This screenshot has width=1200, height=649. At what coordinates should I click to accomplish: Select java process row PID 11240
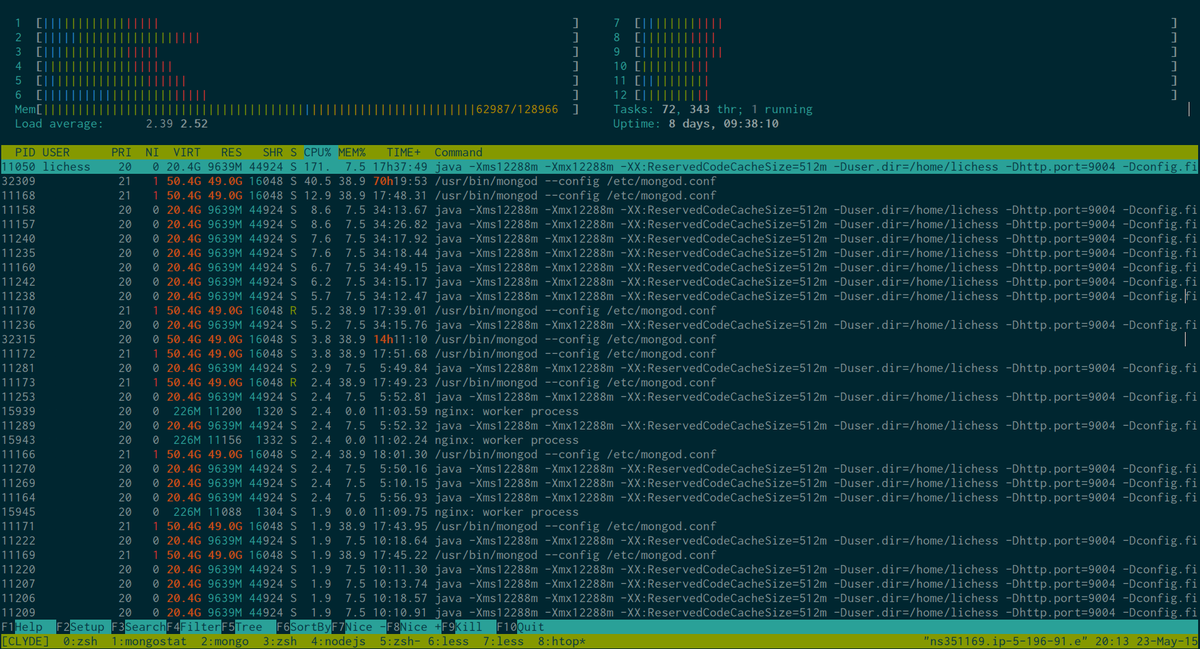coord(600,239)
